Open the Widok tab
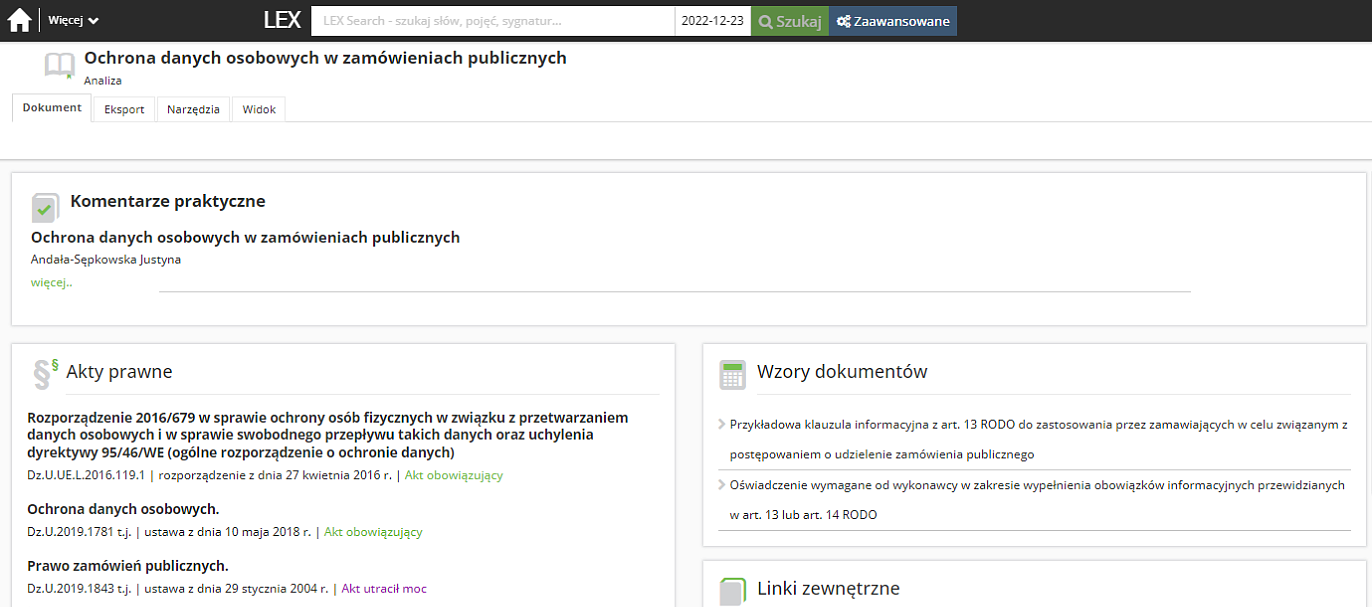 (259, 110)
